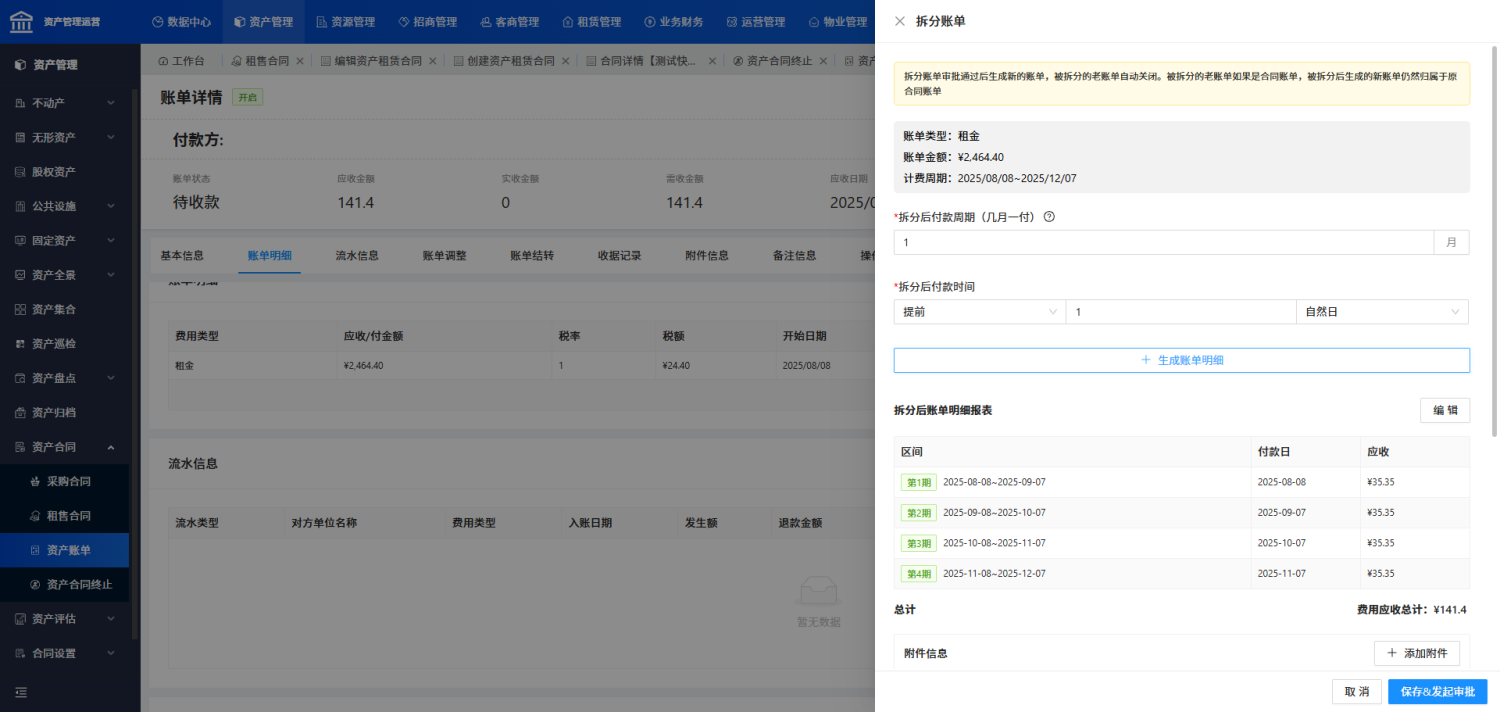Switch to the 账单调整 tab
This screenshot has height=712, width=1500.
pyautogui.click(x=445, y=255)
